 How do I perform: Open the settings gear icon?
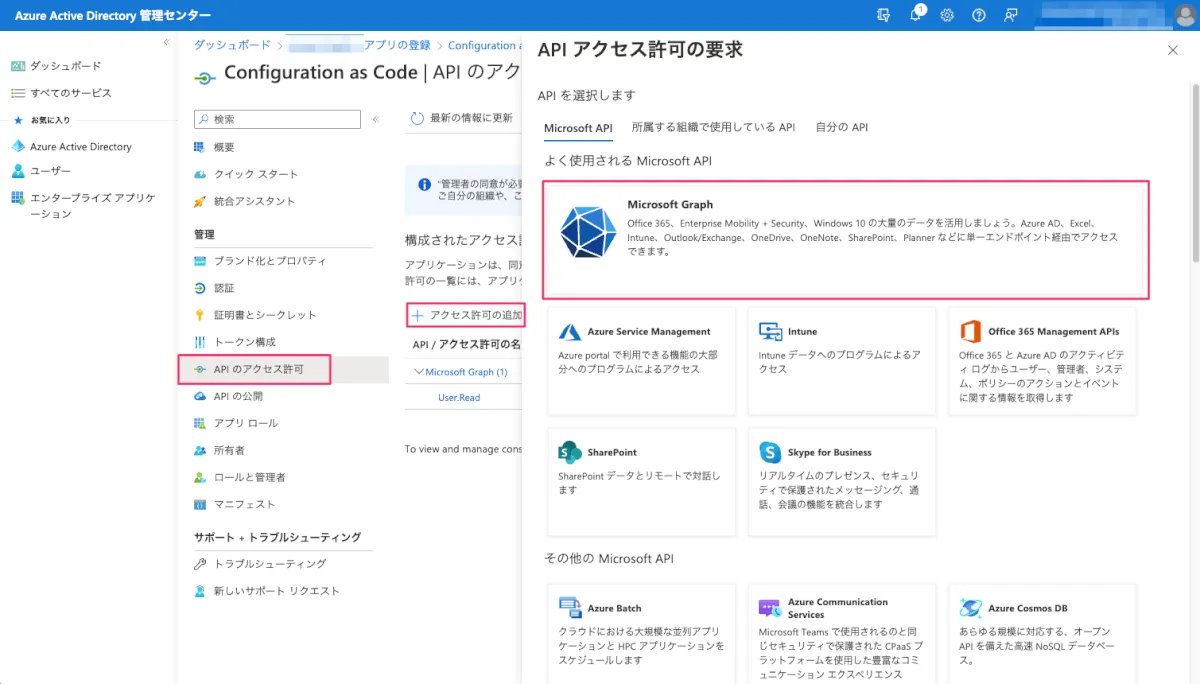pyautogui.click(x=947, y=15)
